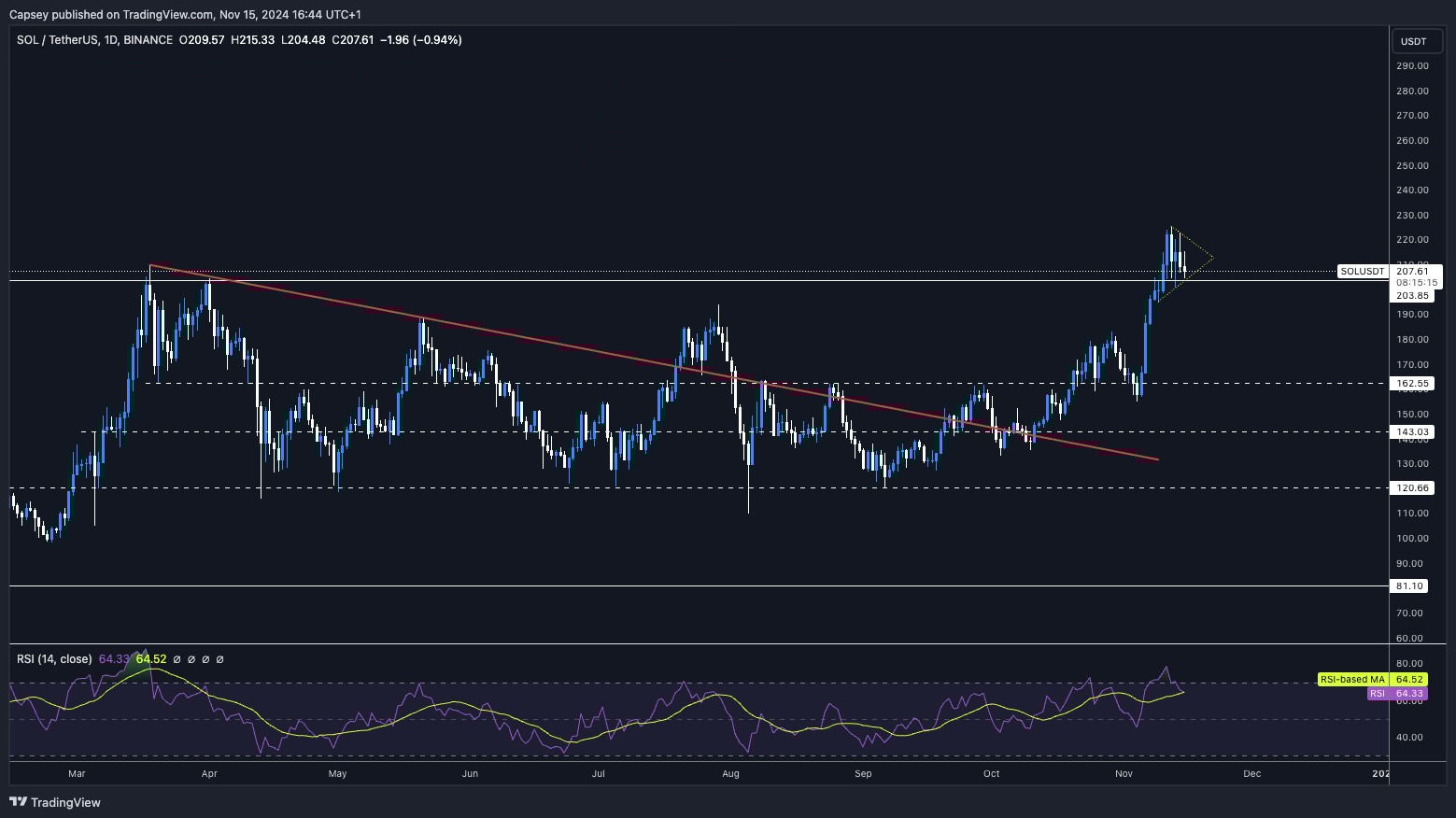Click the 203.85 low price badge
This screenshot has height=818, width=1456.
[x=1410, y=294]
